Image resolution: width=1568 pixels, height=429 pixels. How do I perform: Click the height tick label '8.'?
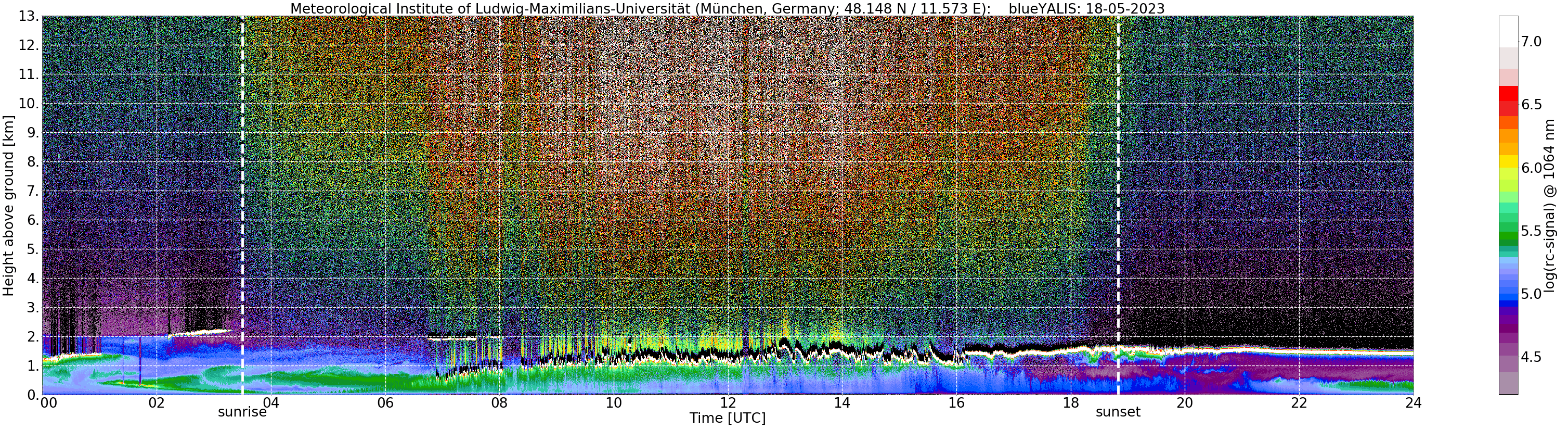tap(33, 162)
